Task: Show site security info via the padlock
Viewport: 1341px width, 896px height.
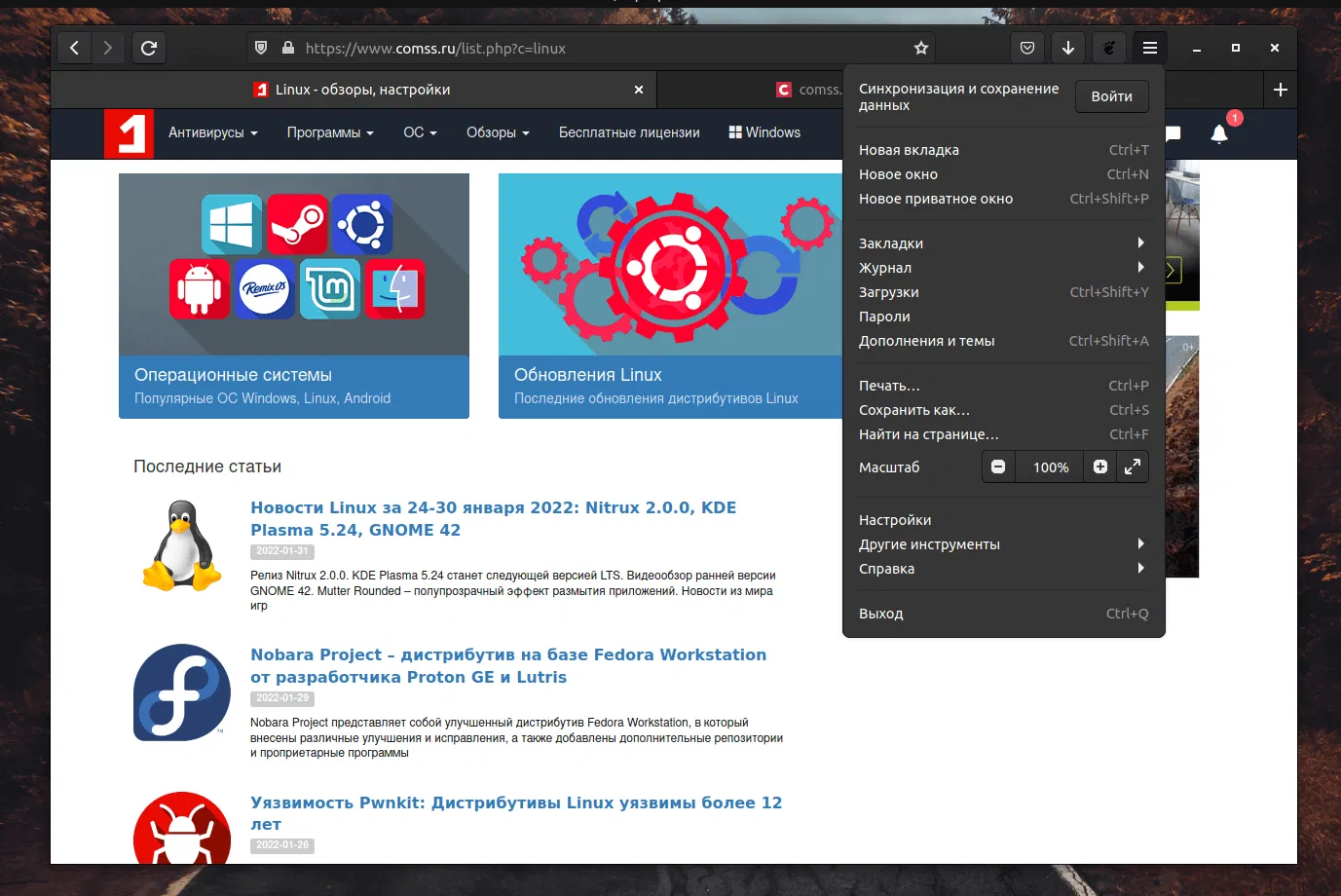Action: 288,48
